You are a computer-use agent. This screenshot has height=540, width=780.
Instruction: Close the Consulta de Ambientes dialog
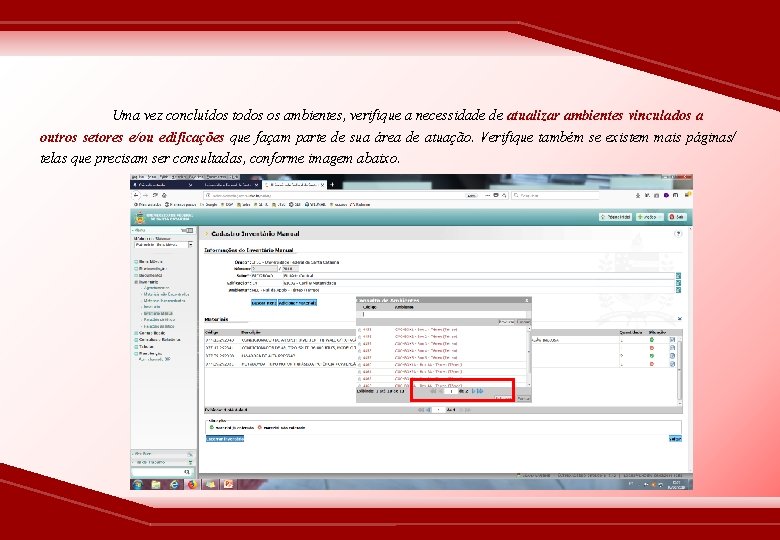(x=527, y=300)
